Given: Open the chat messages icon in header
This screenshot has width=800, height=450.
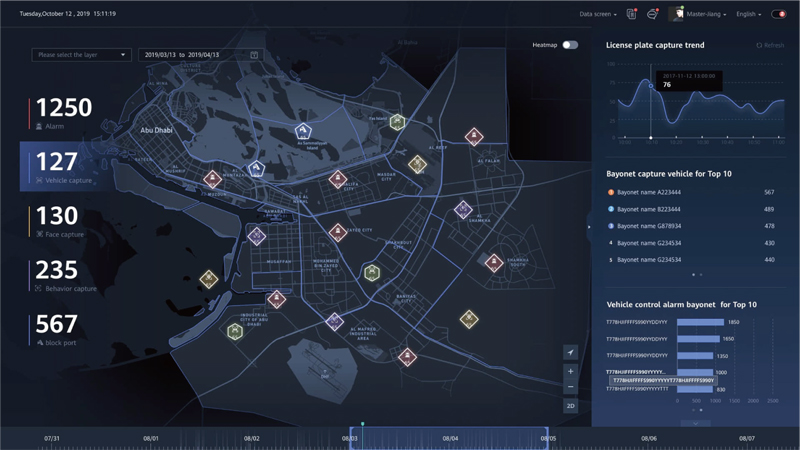Looking at the screenshot, I should point(652,14).
